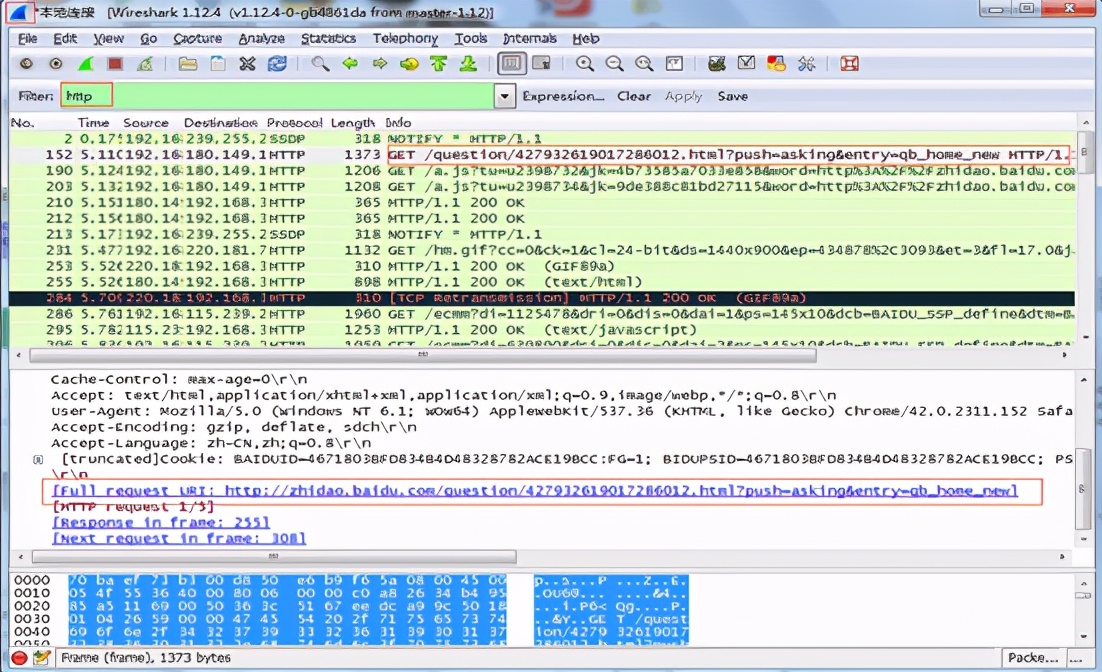Edit capture filters from the toolbar
The width and height of the screenshot is (1102, 672).
pos(717,64)
